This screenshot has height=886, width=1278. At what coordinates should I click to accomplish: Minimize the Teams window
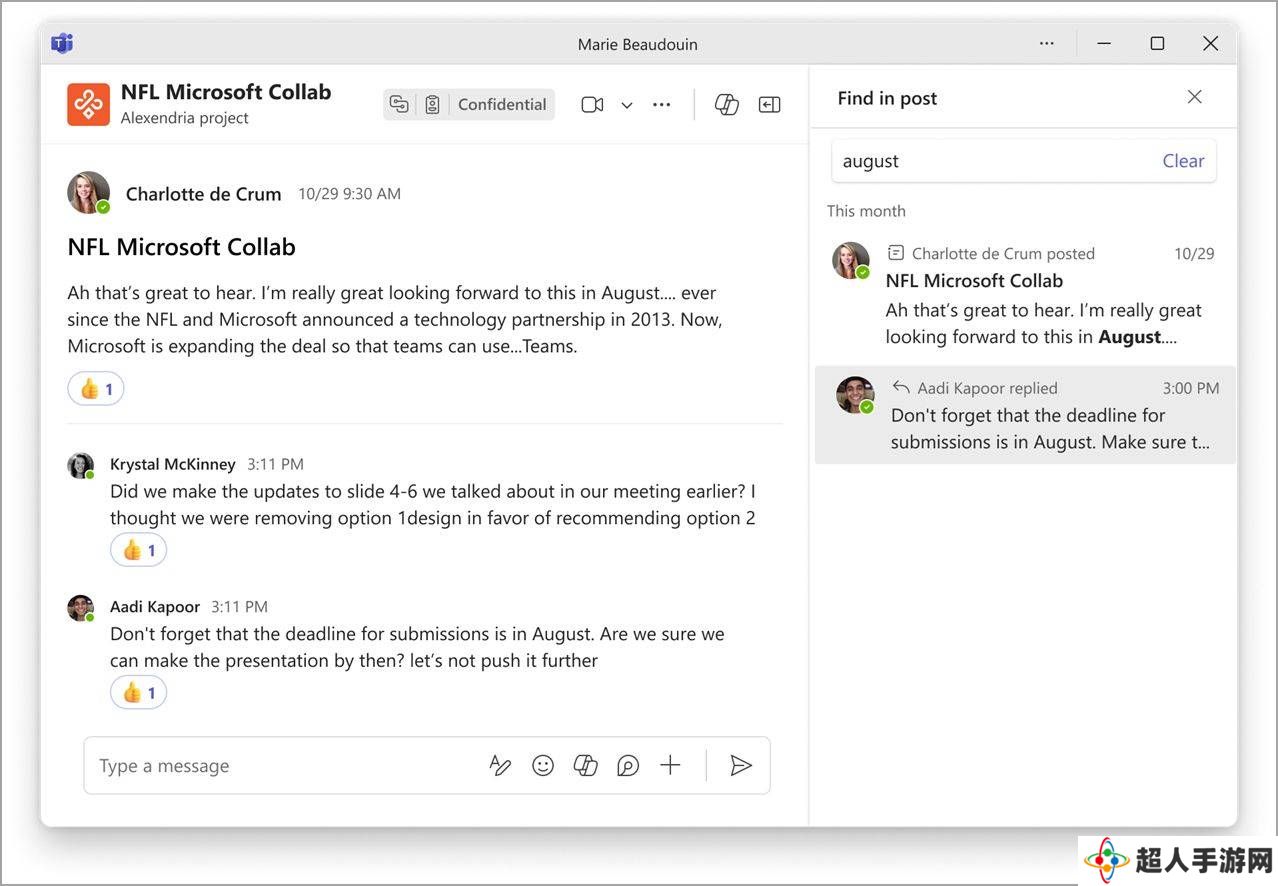(x=1105, y=43)
